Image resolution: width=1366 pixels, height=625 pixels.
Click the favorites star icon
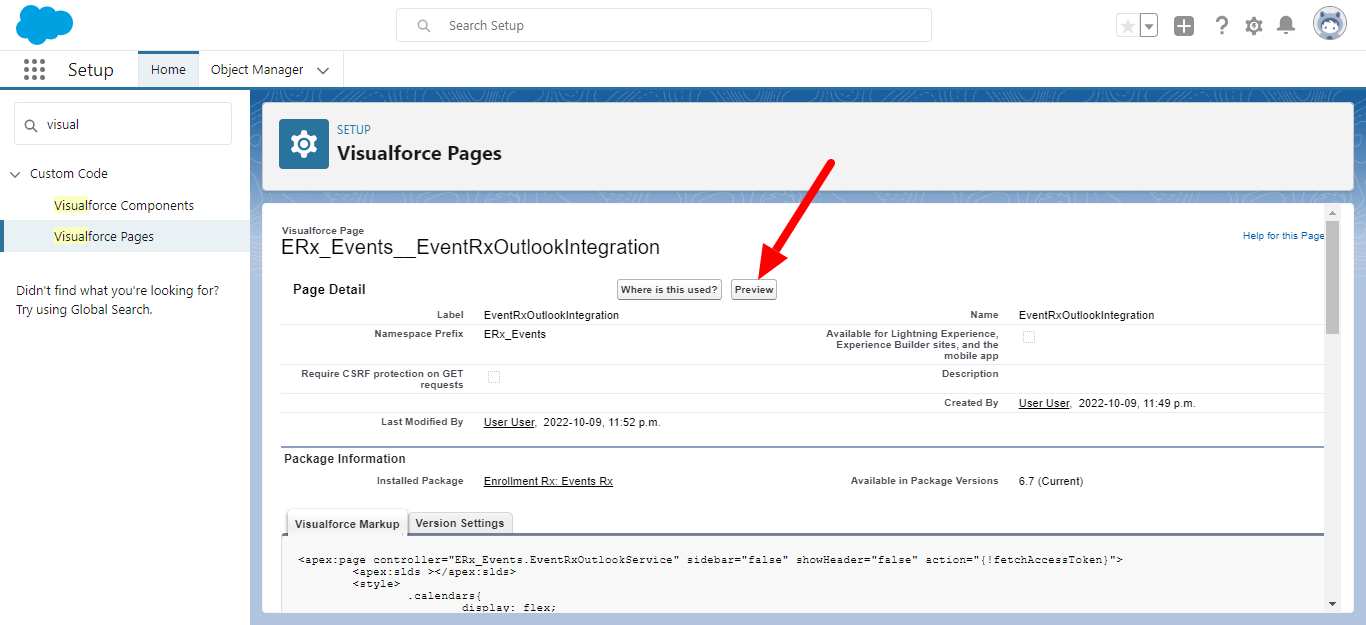[1127, 26]
